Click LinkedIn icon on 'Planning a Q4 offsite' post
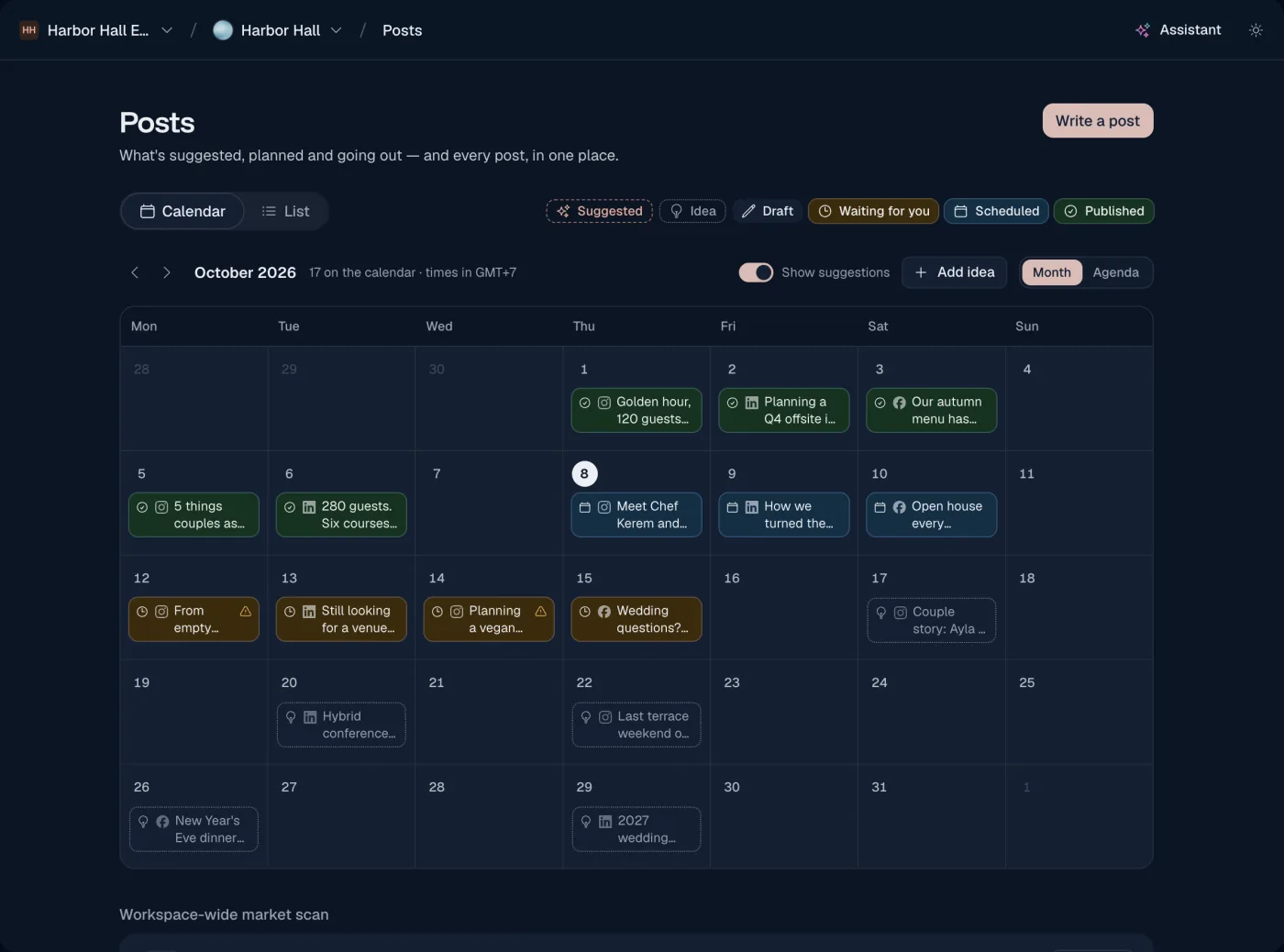 pyautogui.click(x=752, y=403)
